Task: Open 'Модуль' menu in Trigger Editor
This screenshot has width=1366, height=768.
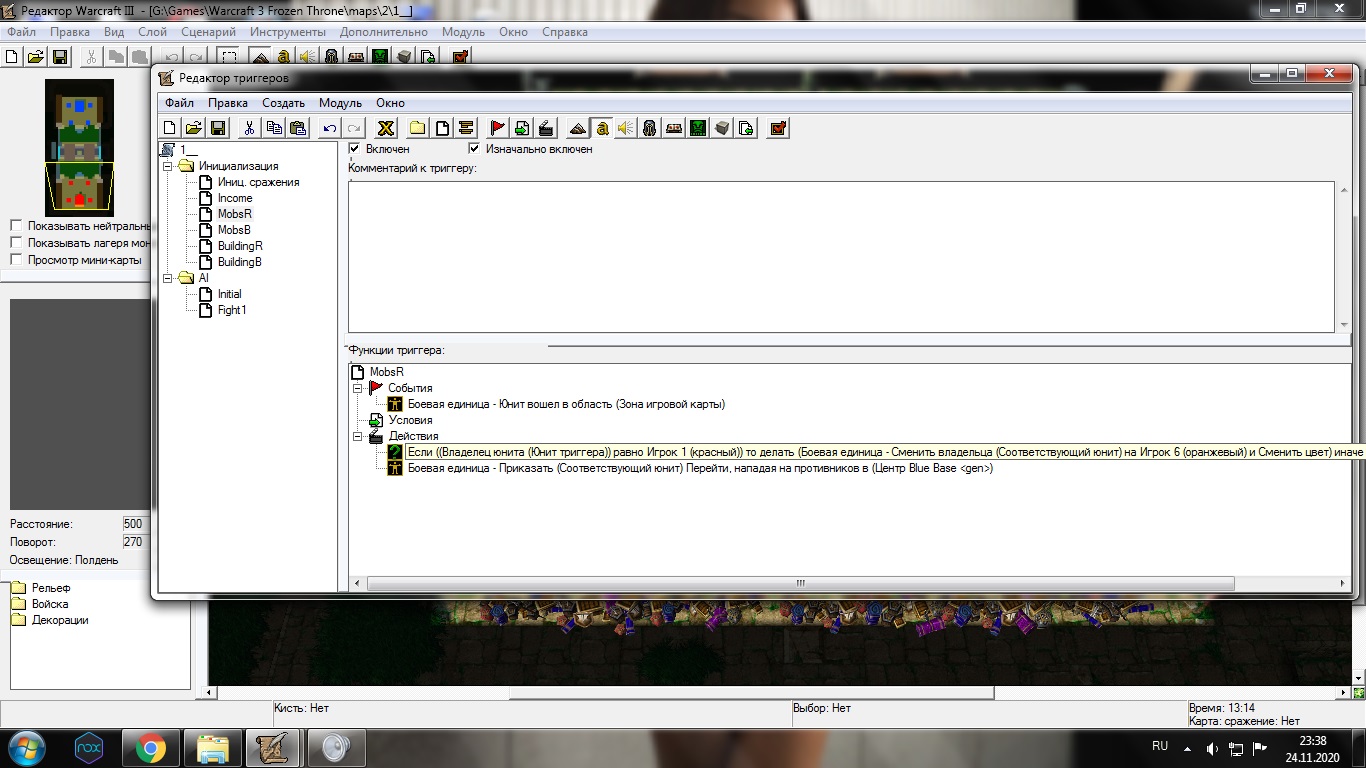Action: (340, 103)
